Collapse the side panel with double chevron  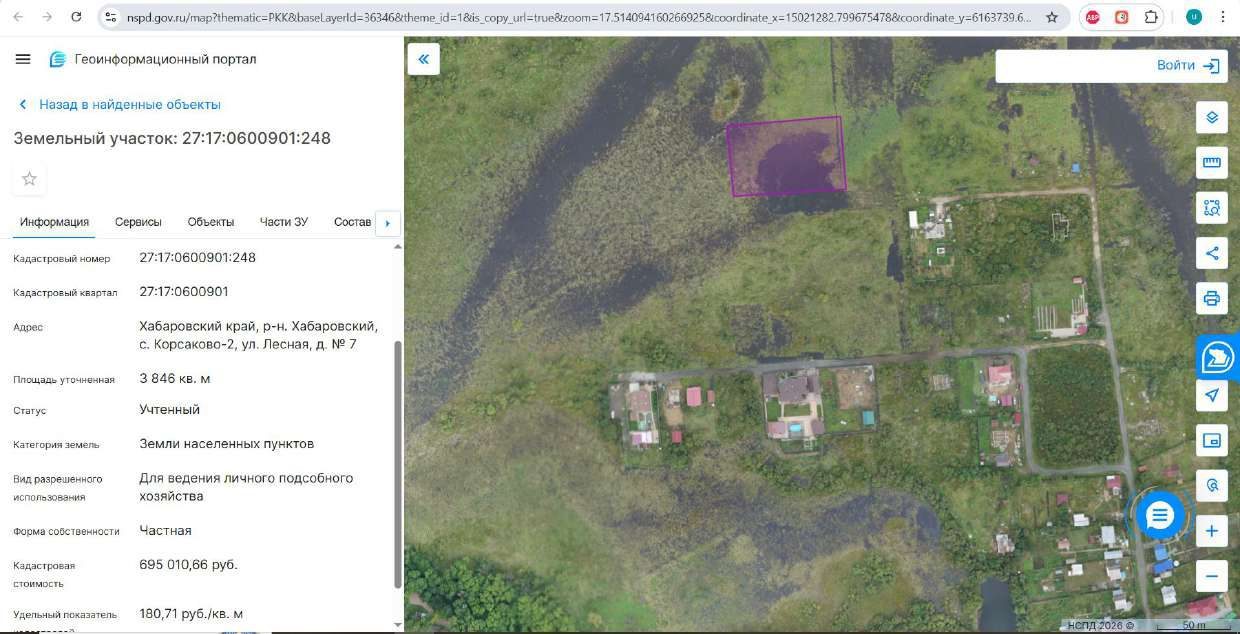click(x=423, y=59)
